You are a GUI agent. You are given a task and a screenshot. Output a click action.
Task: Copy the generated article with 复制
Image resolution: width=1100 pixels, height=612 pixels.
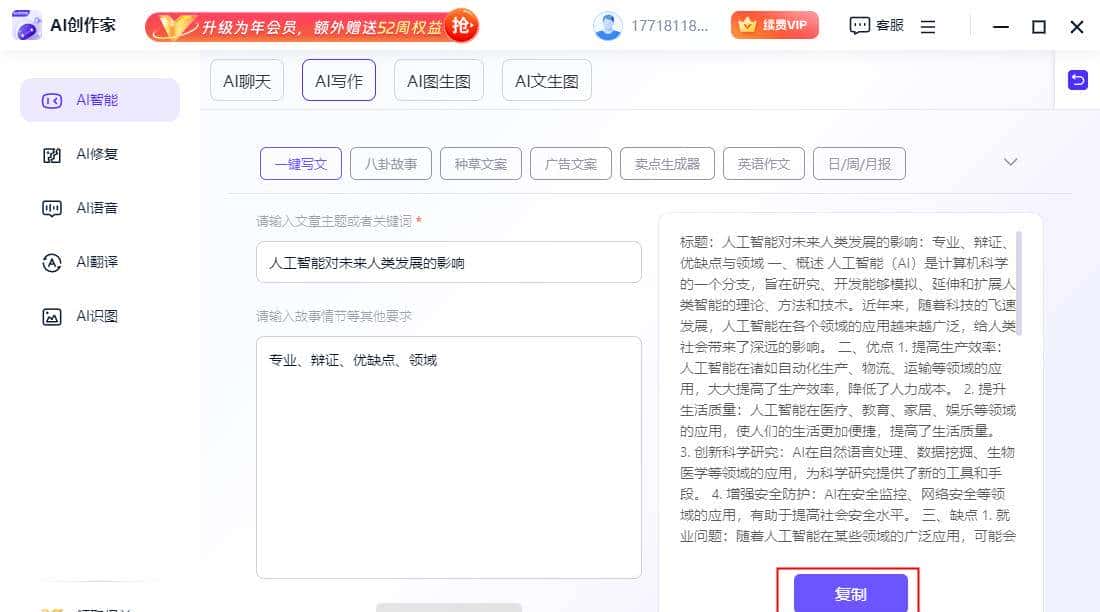pos(849,593)
